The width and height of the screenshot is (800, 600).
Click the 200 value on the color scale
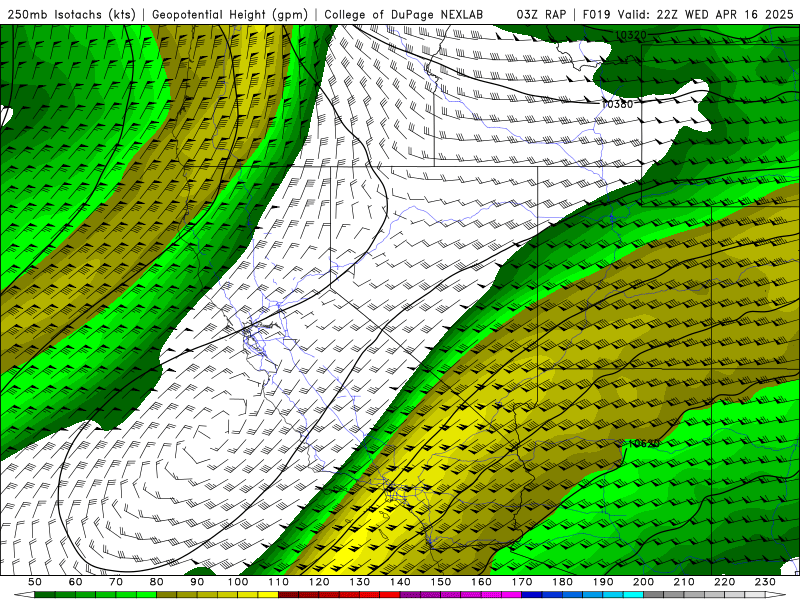(643, 582)
